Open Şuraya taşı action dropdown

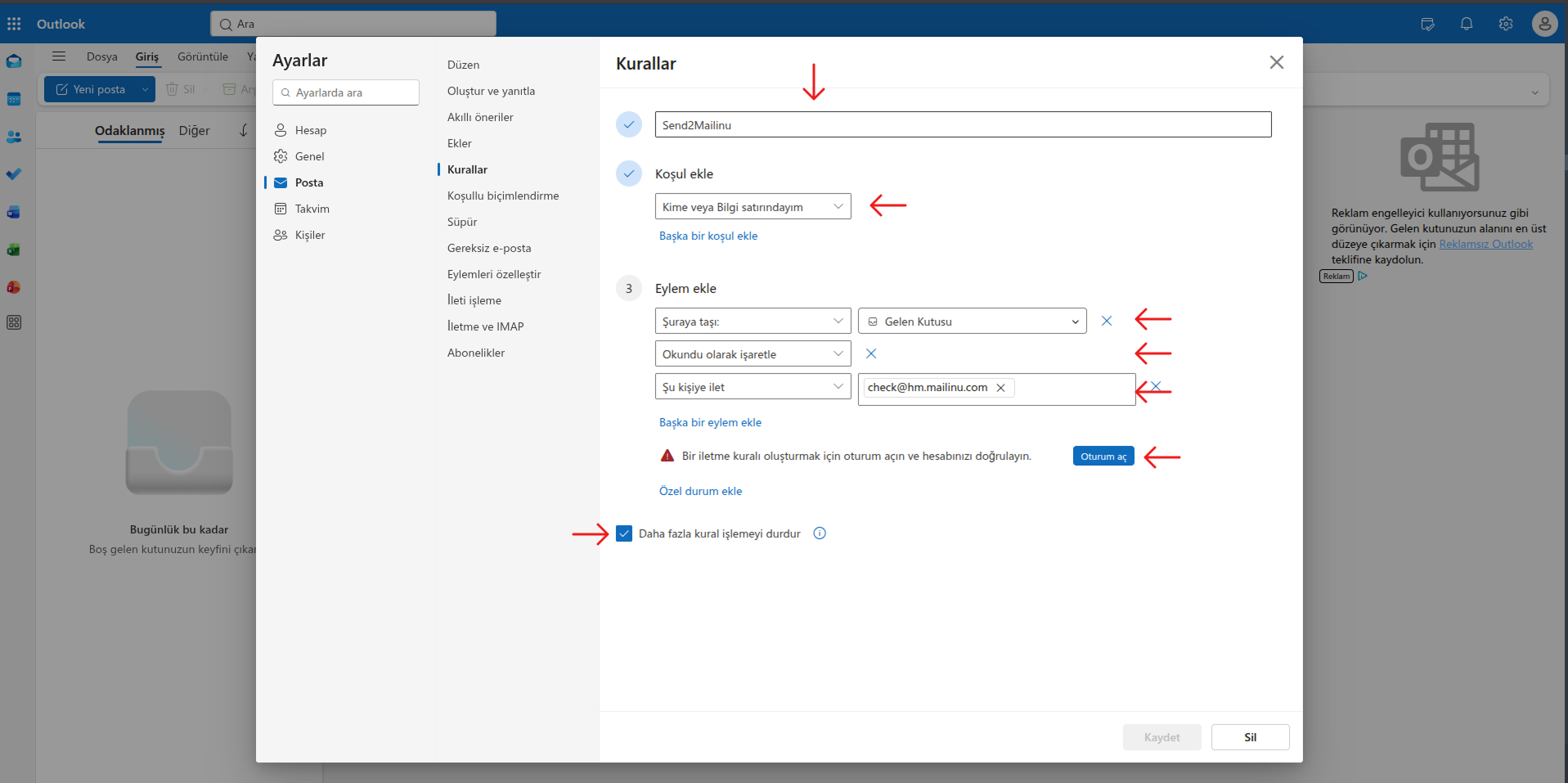(x=753, y=321)
